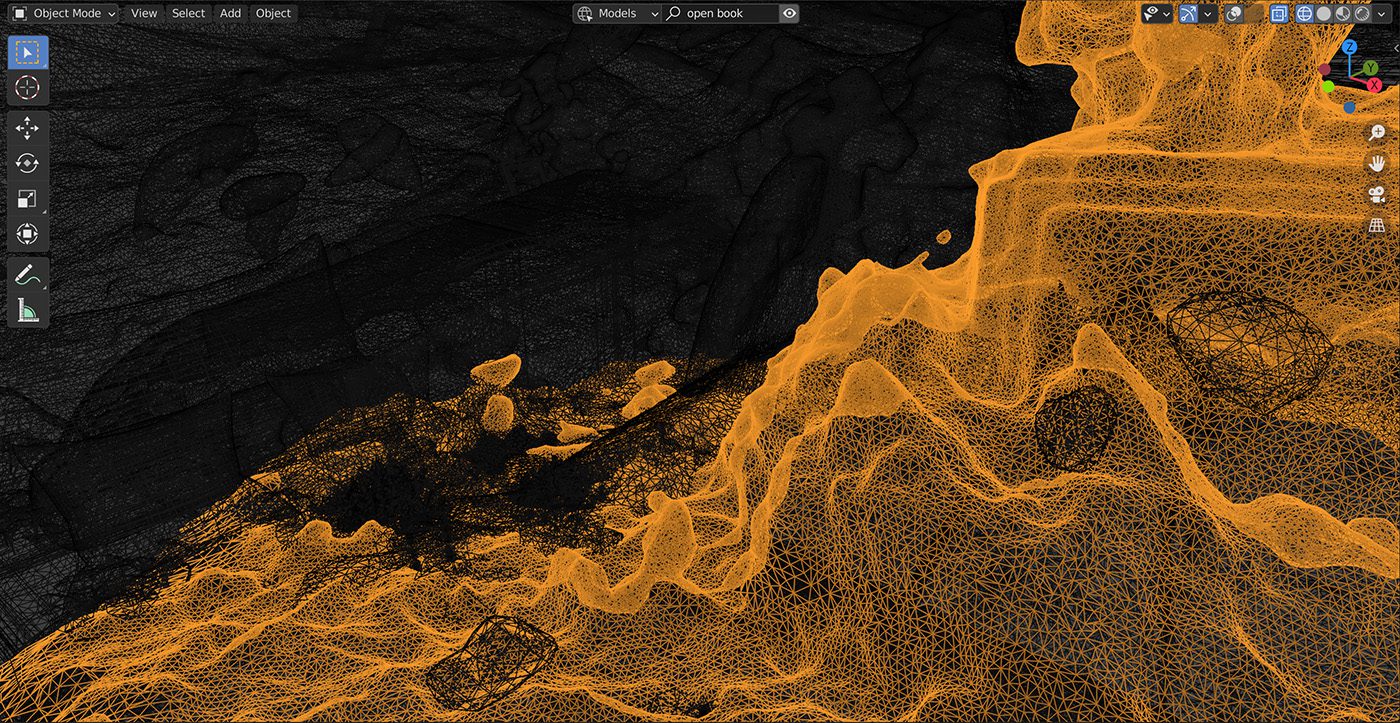Select the Move tool
This screenshot has height=723, width=1400.
(27, 128)
